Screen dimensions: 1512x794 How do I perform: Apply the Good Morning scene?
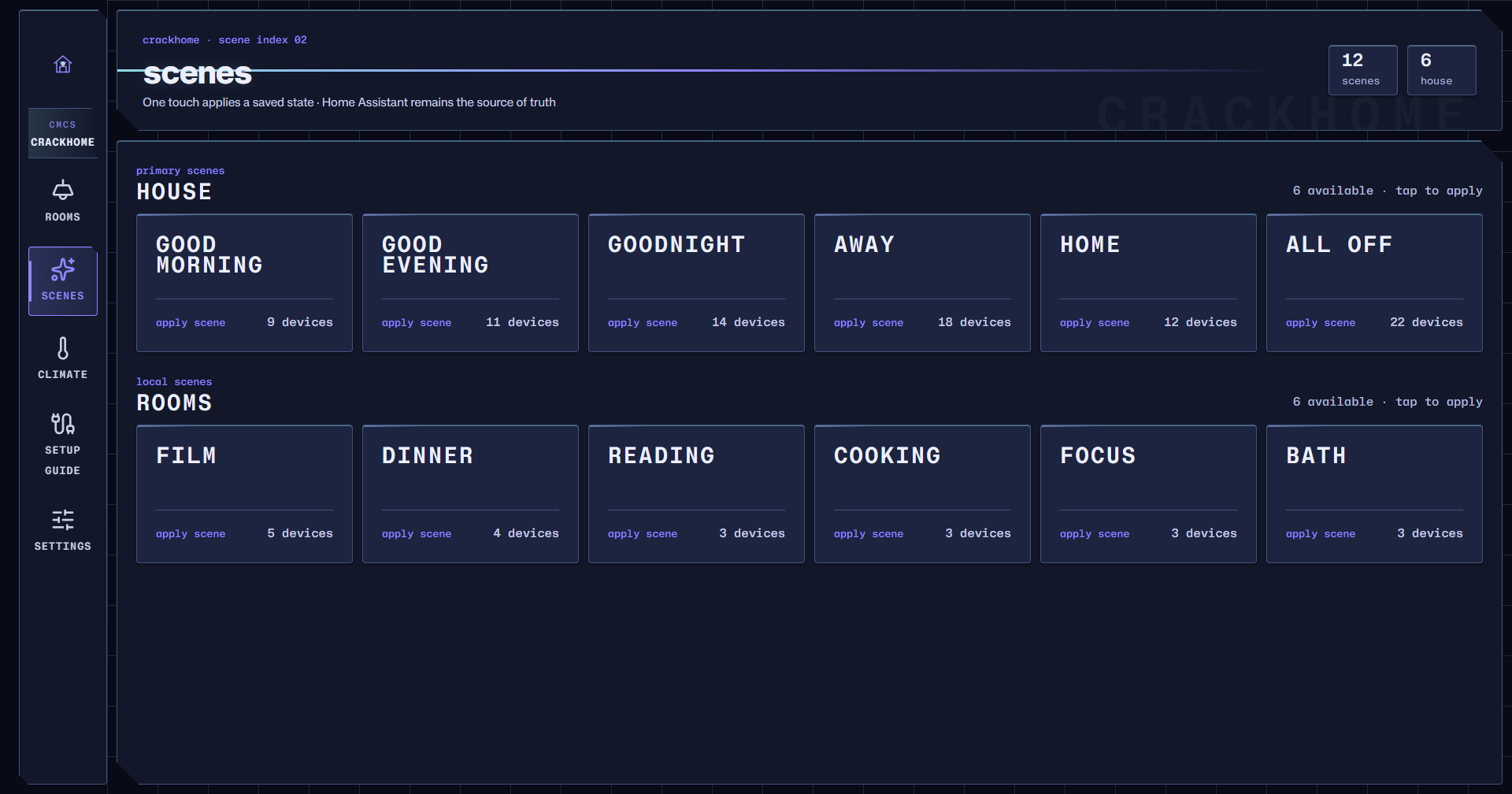point(244,283)
